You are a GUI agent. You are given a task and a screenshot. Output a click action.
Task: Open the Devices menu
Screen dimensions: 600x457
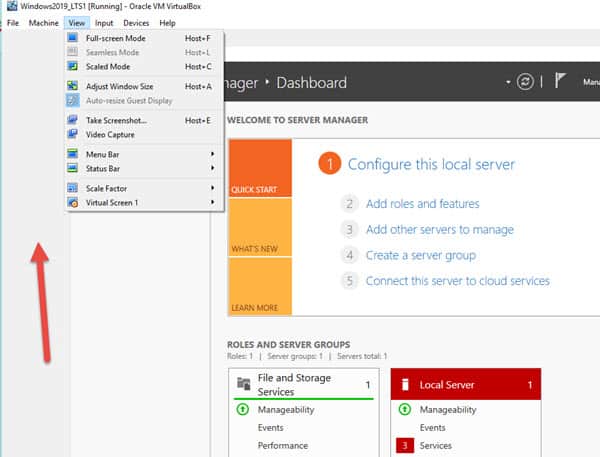tap(136, 23)
